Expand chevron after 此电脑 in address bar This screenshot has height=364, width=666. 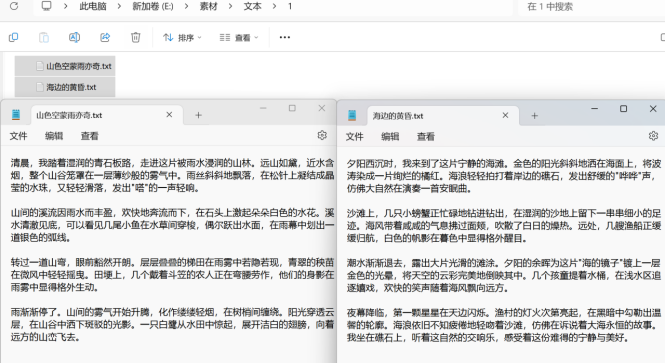(119, 6)
